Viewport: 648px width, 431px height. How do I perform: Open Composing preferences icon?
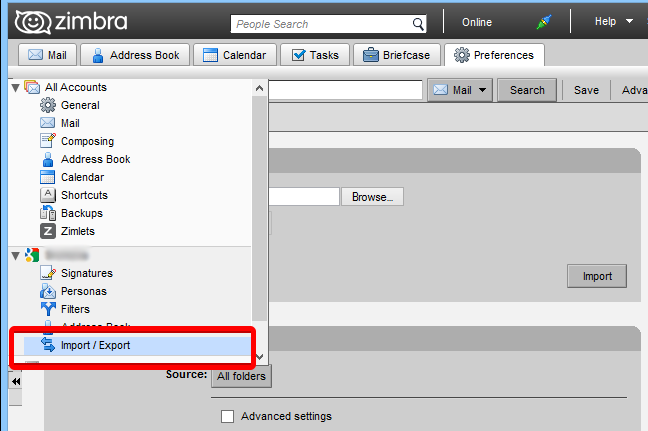[48, 140]
